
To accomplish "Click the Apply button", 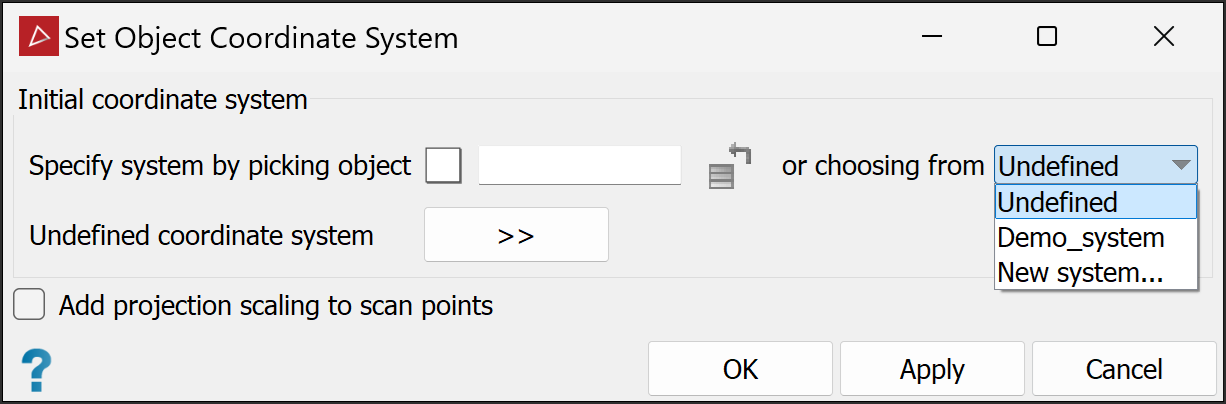I will pos(932,369).
